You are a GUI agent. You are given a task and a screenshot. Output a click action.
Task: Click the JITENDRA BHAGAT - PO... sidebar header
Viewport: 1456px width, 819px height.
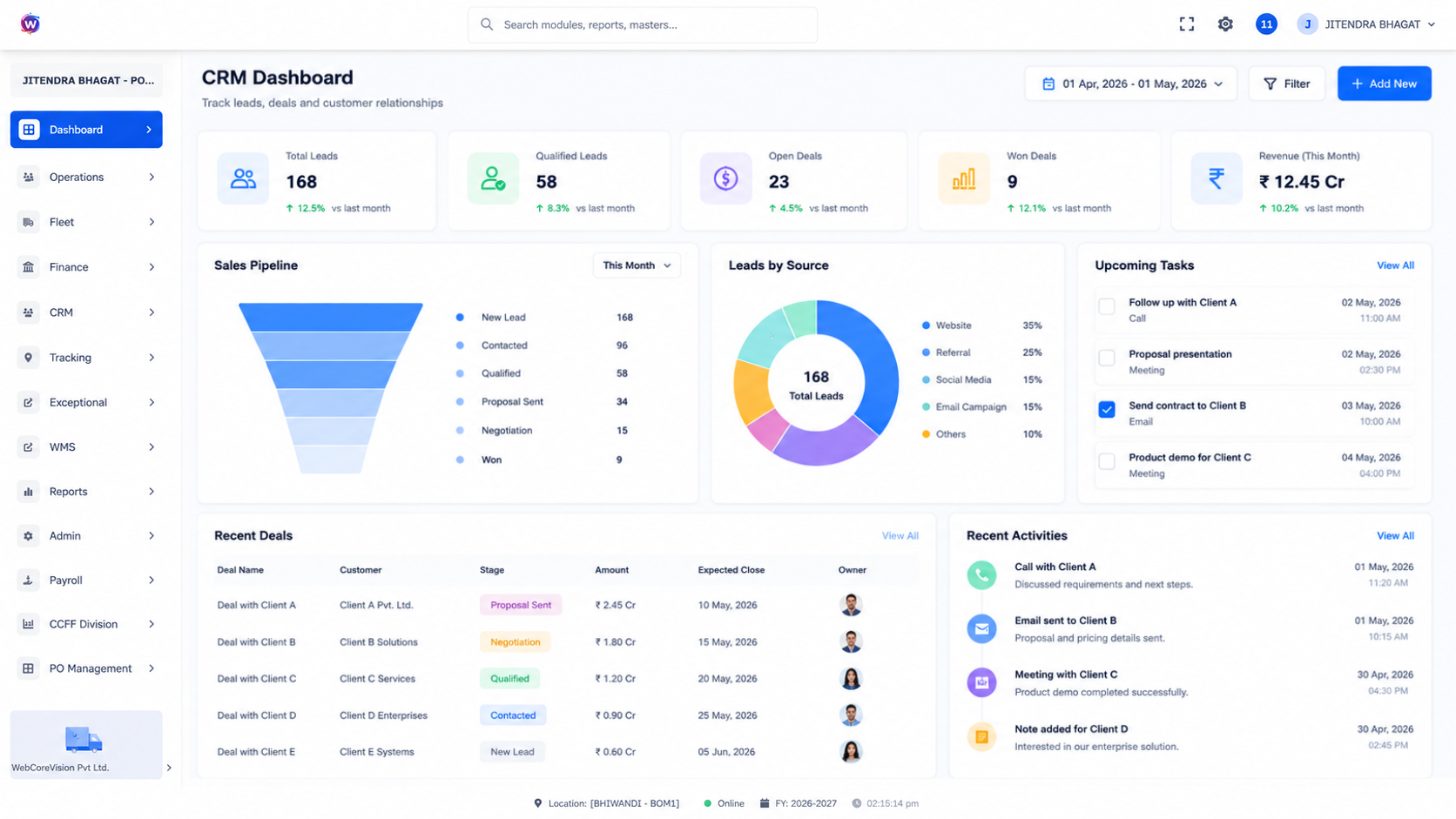click(86, 80)
